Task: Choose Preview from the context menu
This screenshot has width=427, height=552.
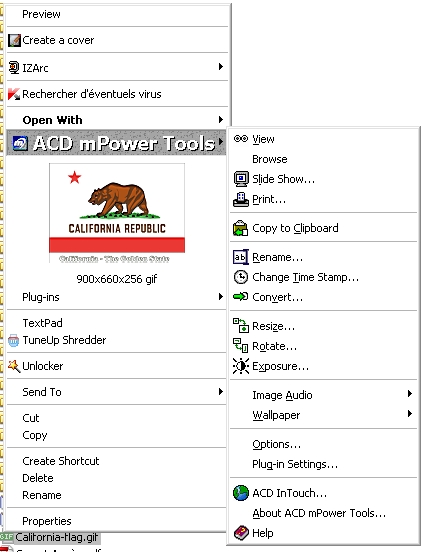Action: pyautogui.click(x=117, y=14)
